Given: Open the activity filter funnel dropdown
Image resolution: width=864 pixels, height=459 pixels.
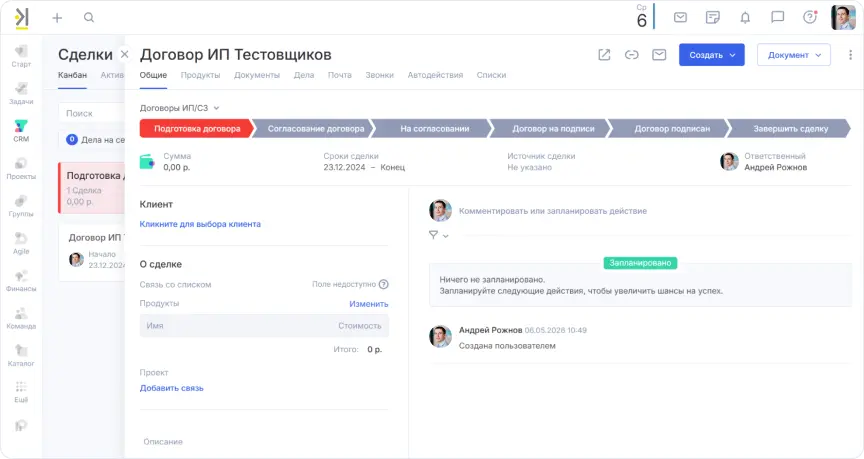Looking at the screenshot, I should coord(439,235).
